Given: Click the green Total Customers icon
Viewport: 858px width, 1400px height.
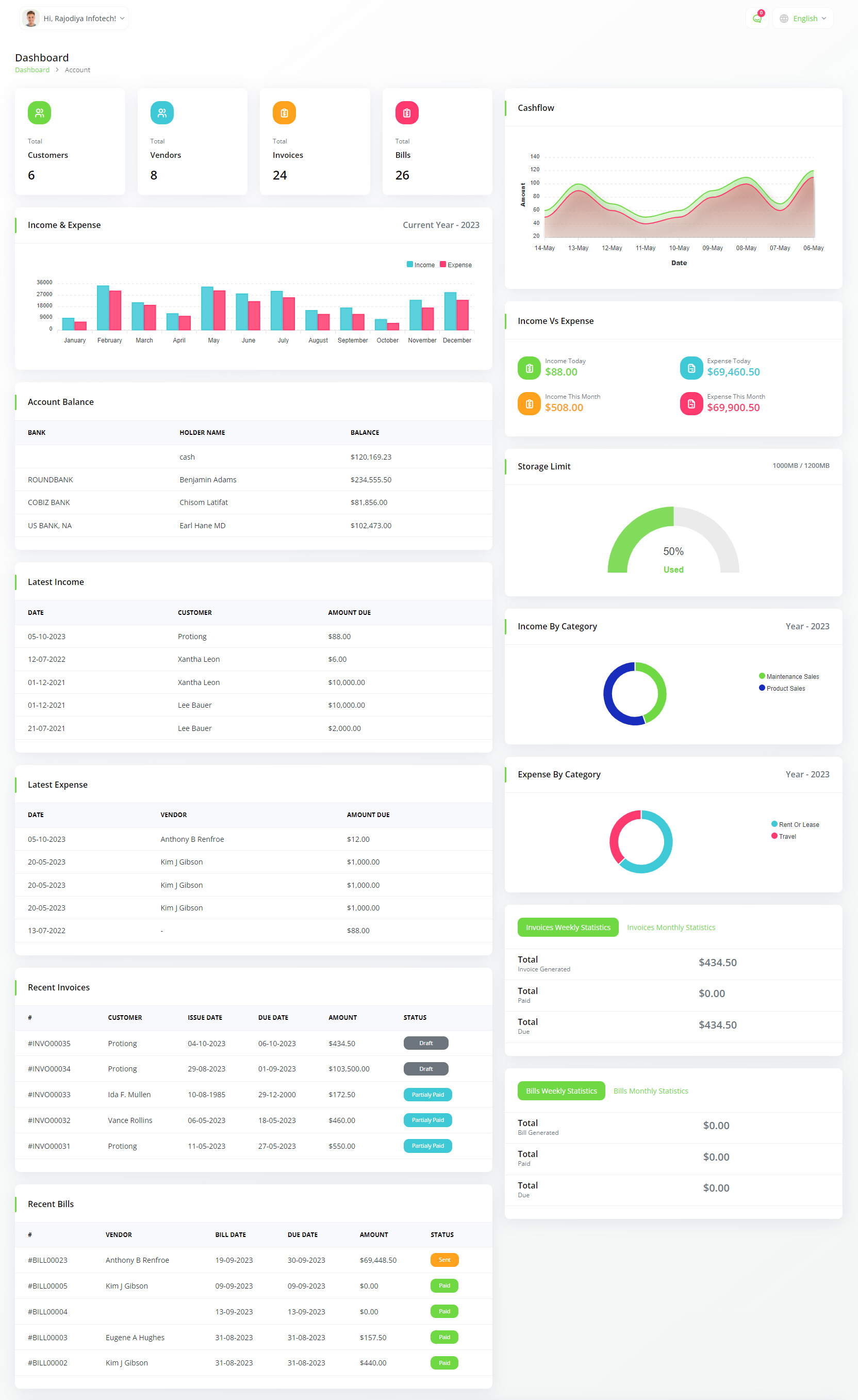Looking at the screenshot, I should [x=39, y=112].
